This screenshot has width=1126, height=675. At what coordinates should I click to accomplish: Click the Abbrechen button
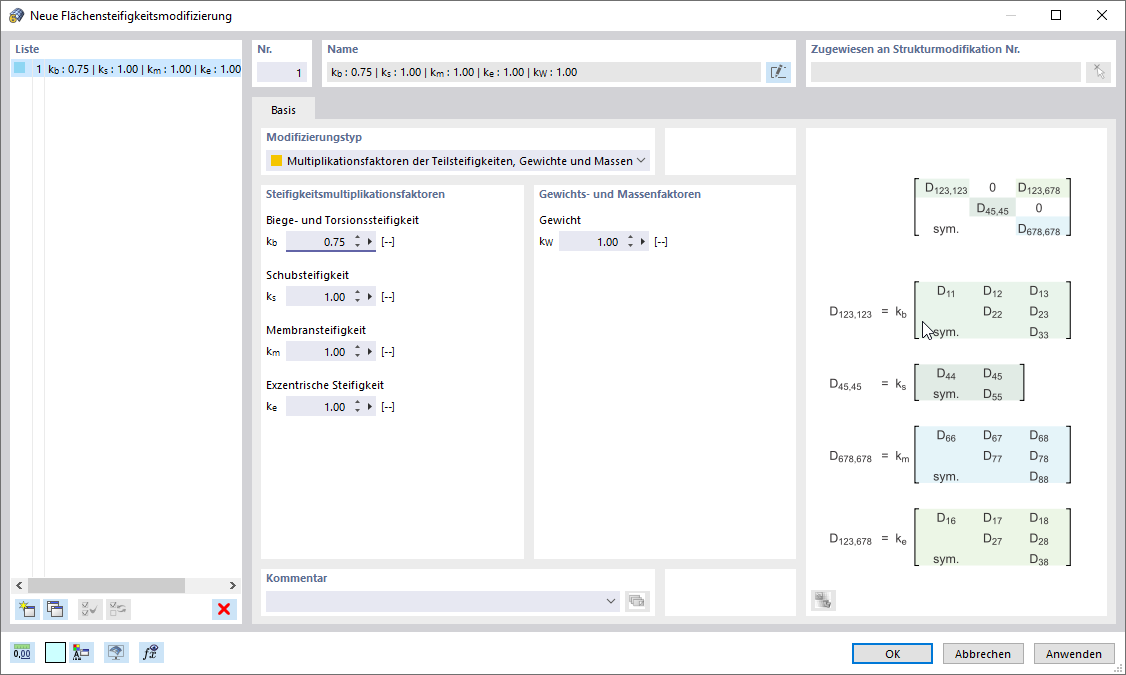pos(982,653)
